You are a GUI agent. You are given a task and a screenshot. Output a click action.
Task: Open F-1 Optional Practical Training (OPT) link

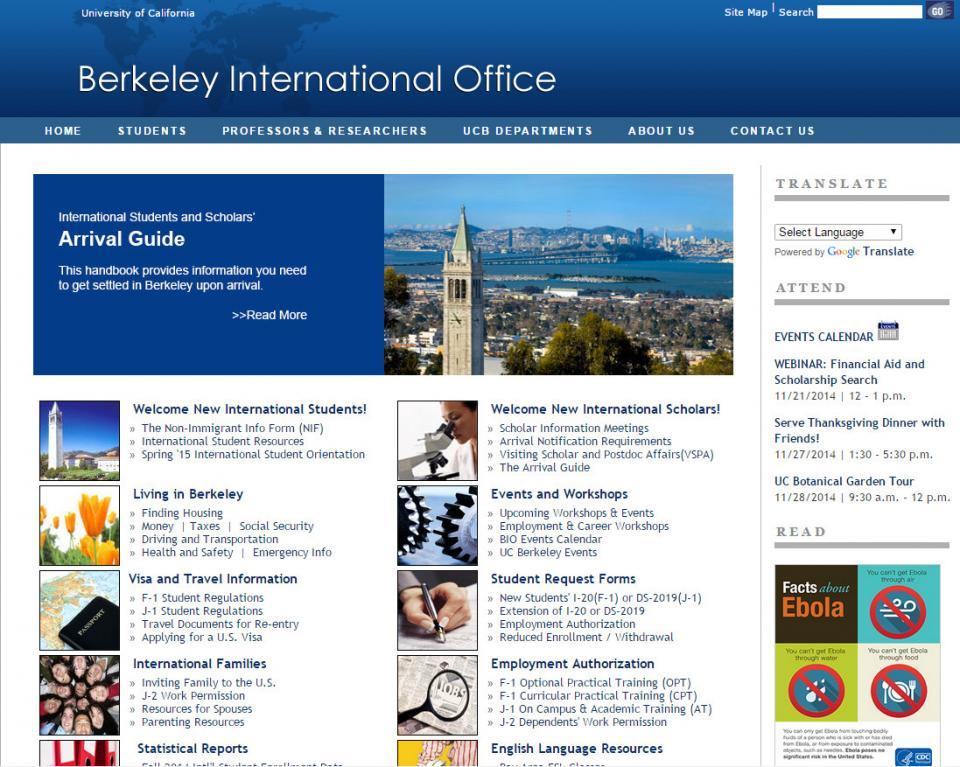pos(596,683)
